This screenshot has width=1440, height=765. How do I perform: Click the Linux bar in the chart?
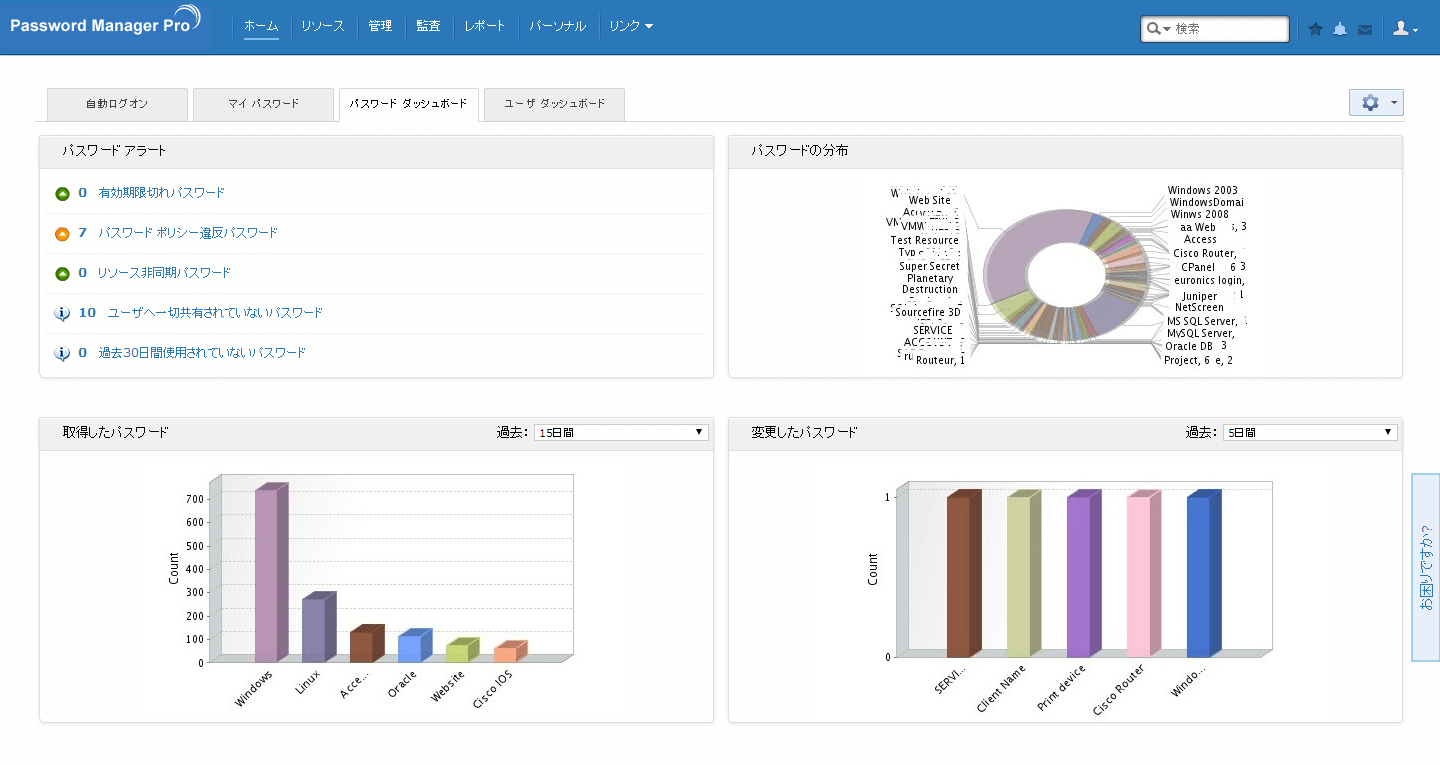pyautogui.click(x=319, y=628)
